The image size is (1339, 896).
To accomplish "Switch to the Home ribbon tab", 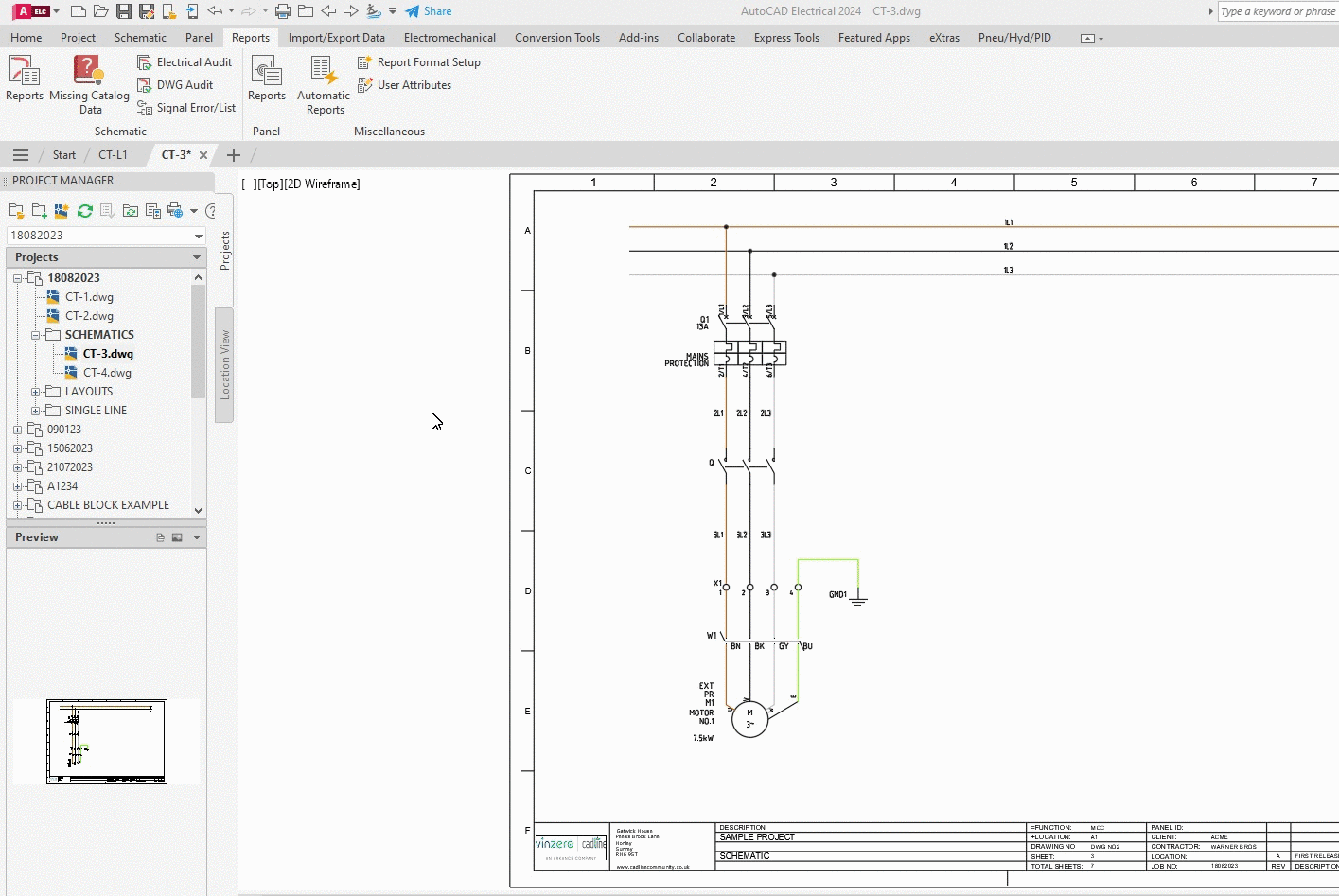I will coord(26,38).
